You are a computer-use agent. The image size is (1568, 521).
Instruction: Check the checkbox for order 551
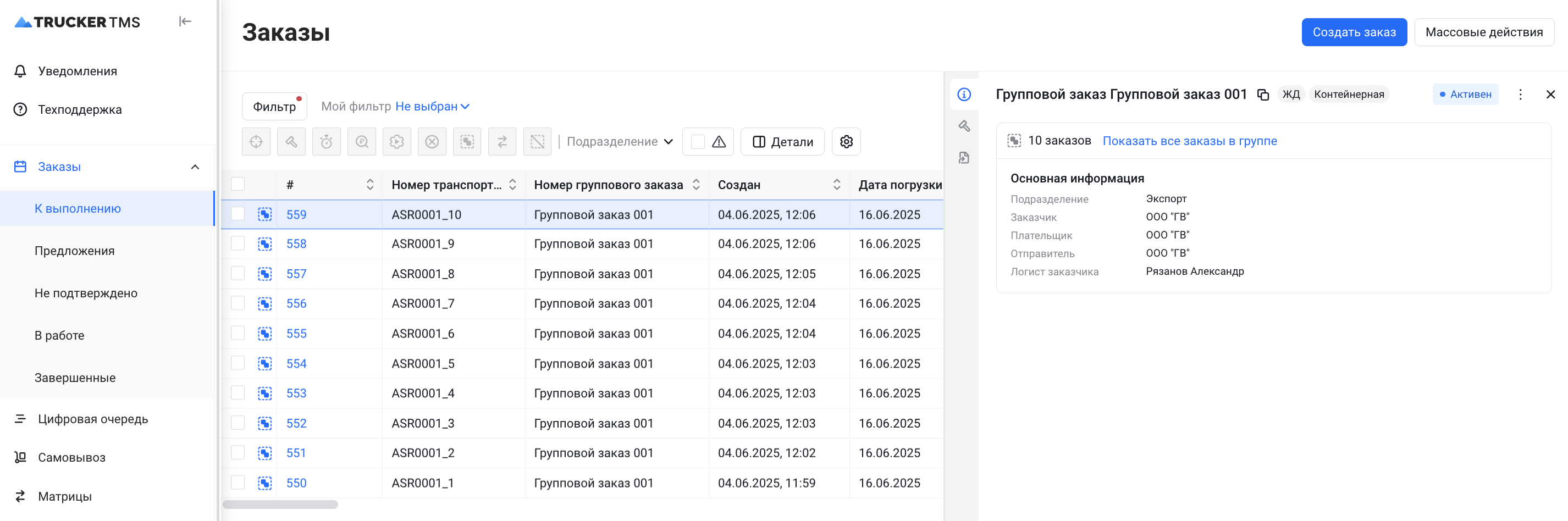[238, 452]
